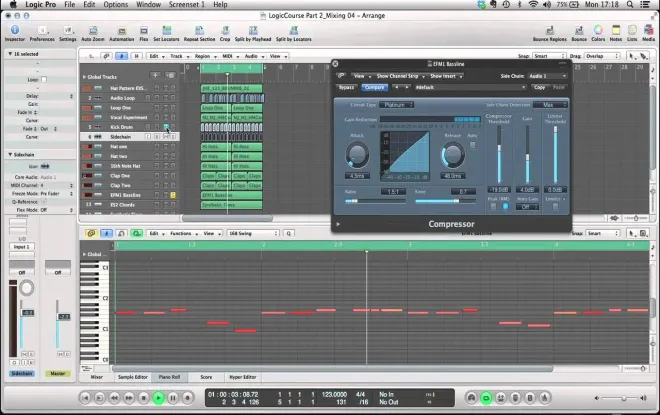Click Show Insert in plugin header

(446, 76)
